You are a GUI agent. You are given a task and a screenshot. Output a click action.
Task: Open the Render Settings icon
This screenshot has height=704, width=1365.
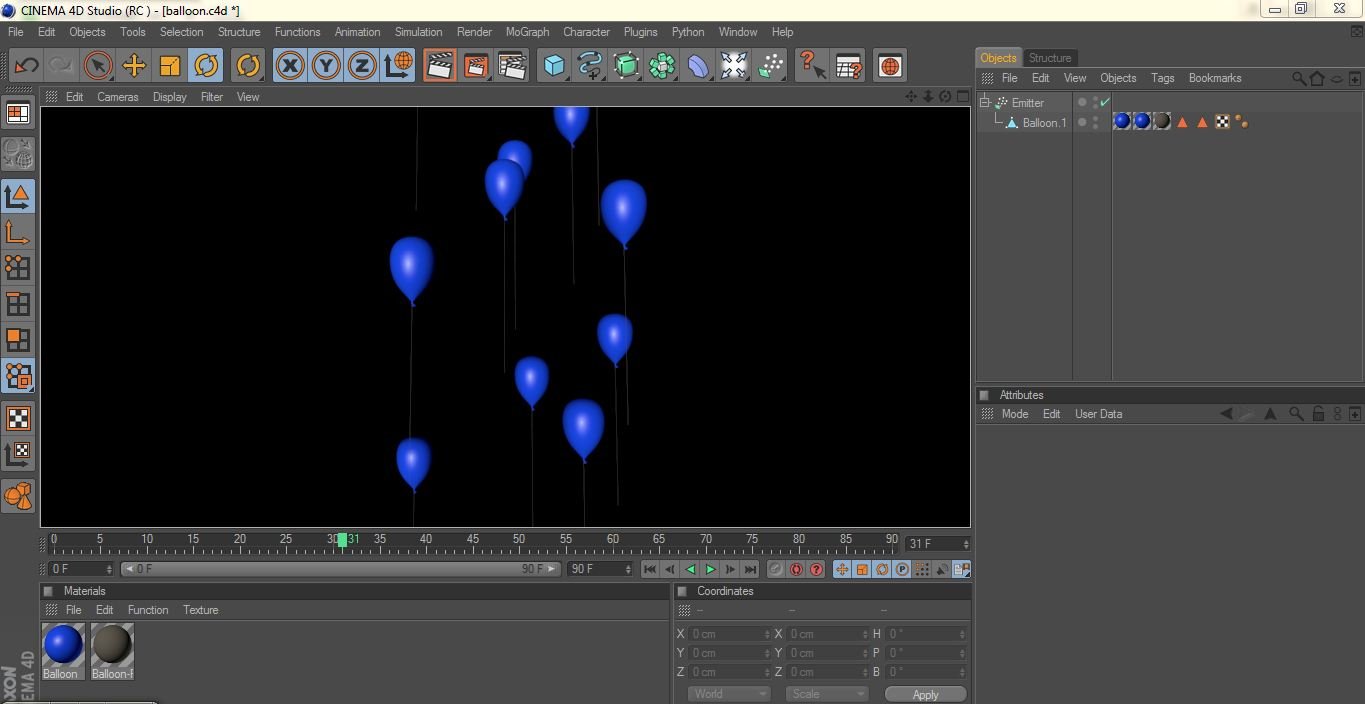click(x=512, y=65)
